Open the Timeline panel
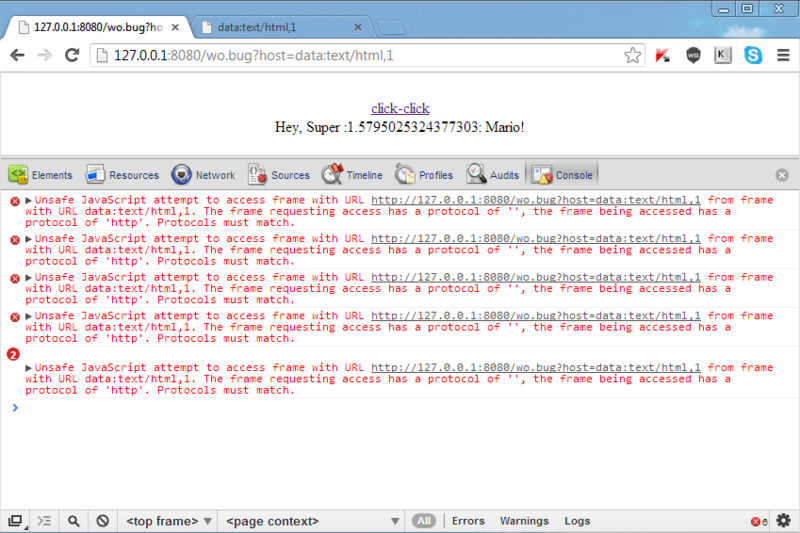Screen dimensions: 800x533 352,175
